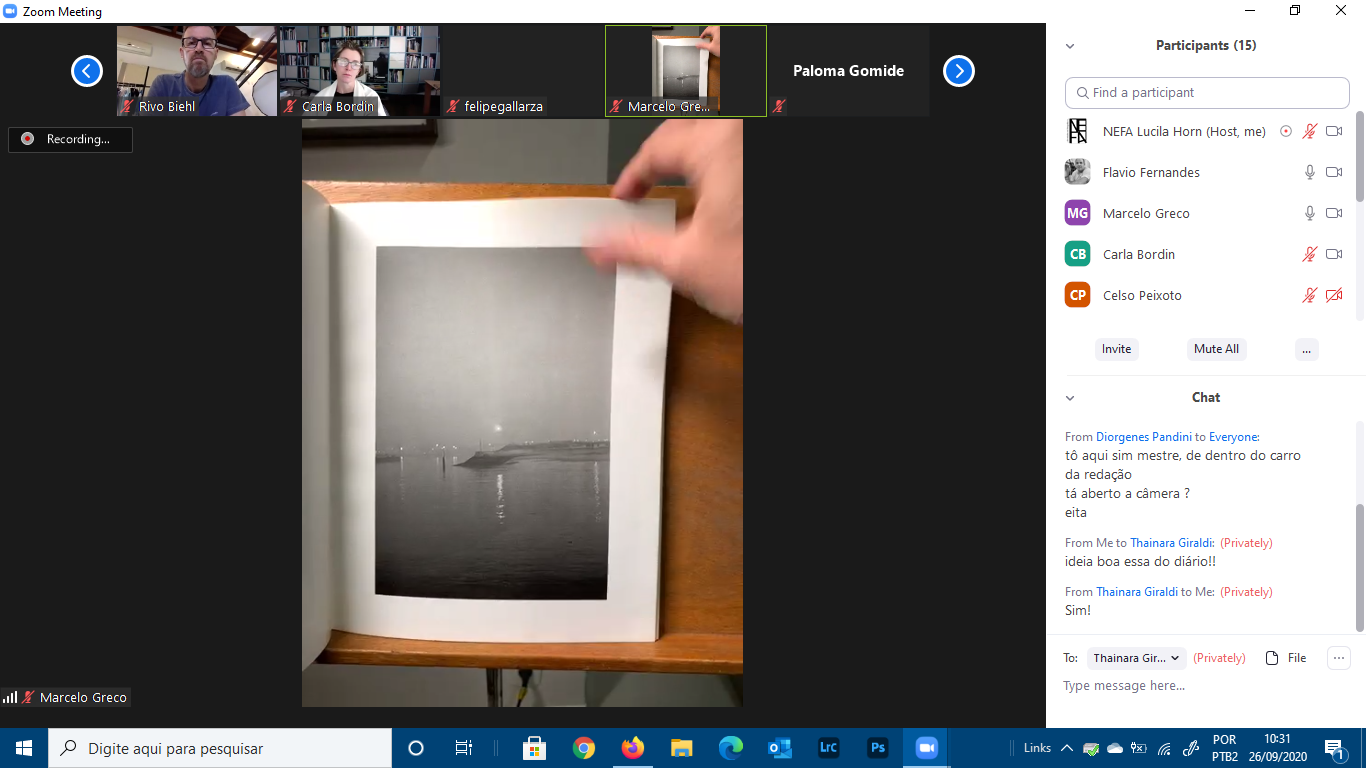Select Marcelo Greco in participants list
1366x768 pixels.
coord(1146,214)
